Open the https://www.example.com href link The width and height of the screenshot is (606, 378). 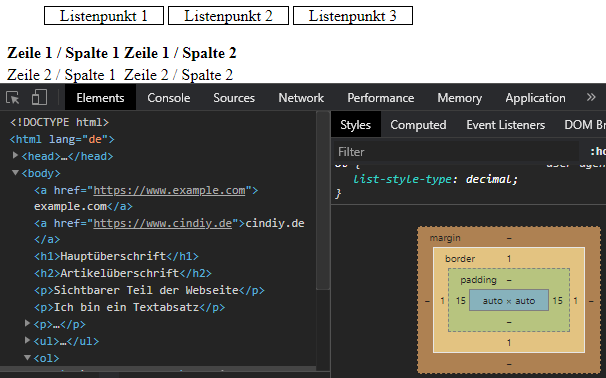point(169,190)
